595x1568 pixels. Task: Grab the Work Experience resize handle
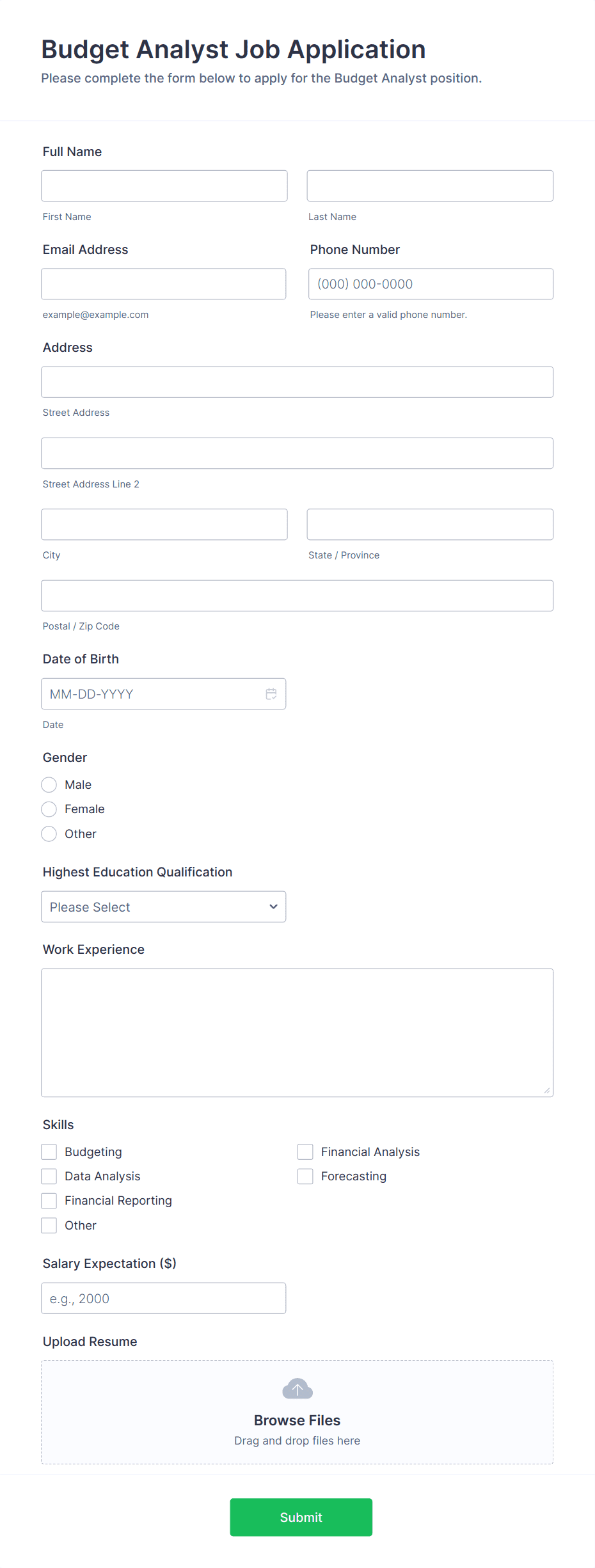(547, 1091)
